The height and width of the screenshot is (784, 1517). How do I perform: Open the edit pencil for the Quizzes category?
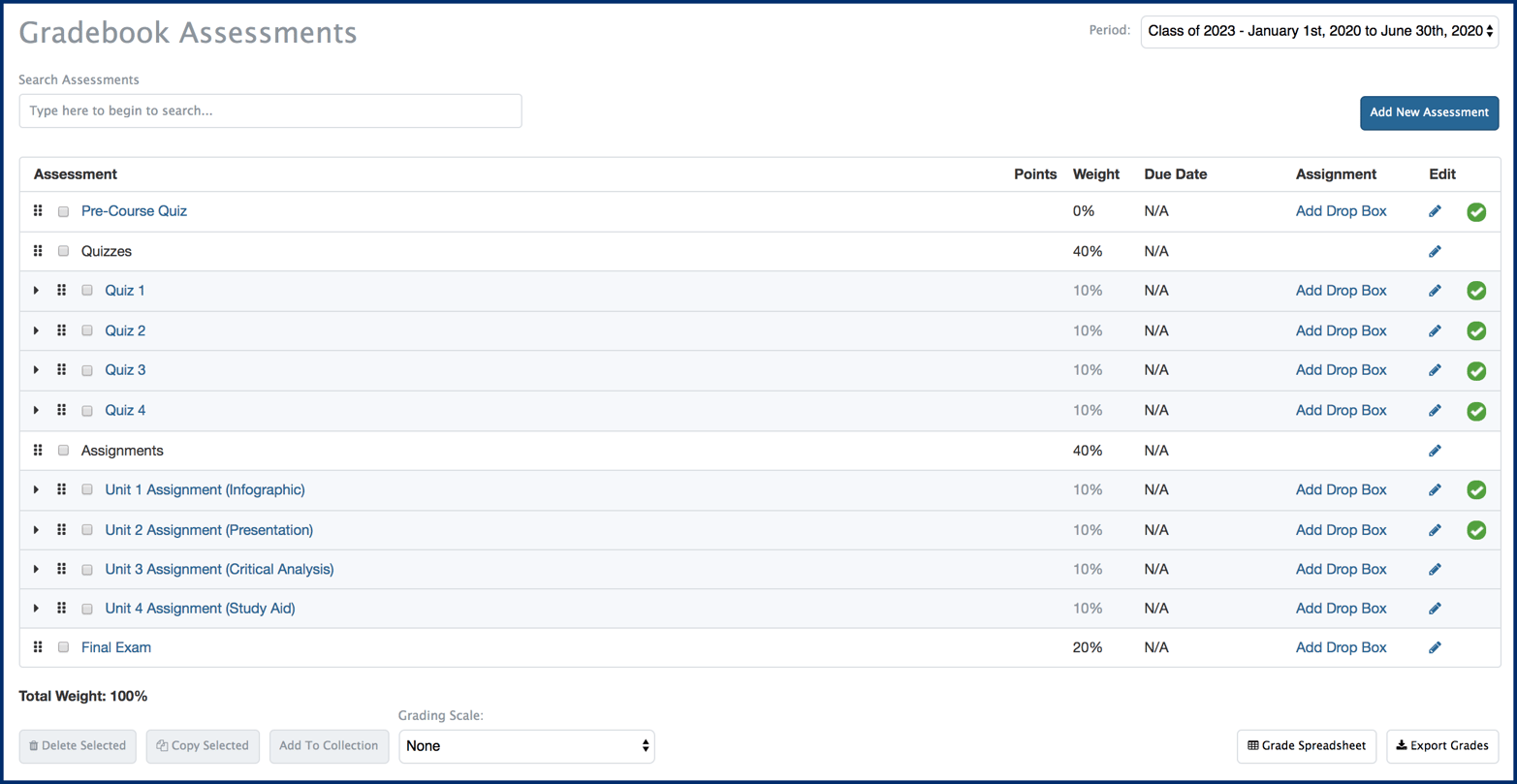coord(1436,250)
